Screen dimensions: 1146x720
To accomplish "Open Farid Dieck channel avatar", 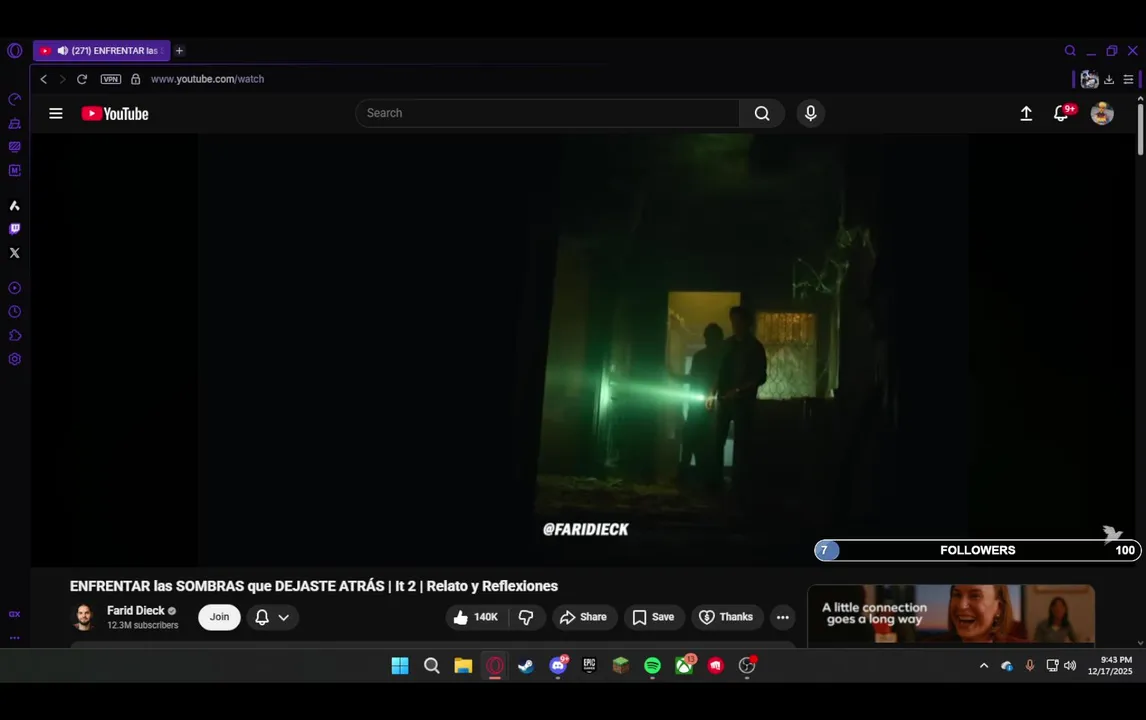I will pos(83,617).
